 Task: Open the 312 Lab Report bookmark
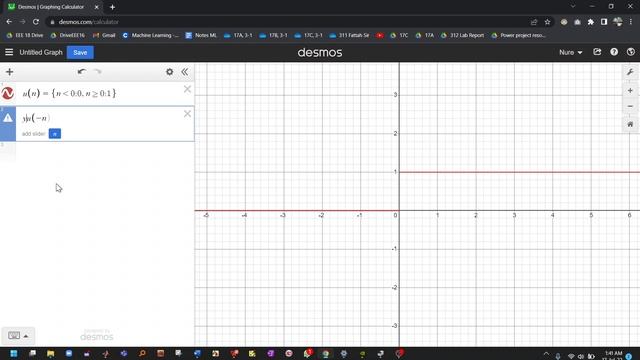463,36
